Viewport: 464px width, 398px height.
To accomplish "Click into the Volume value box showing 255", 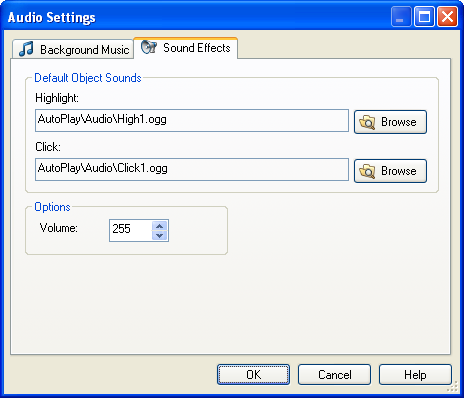I will [130, 230].
